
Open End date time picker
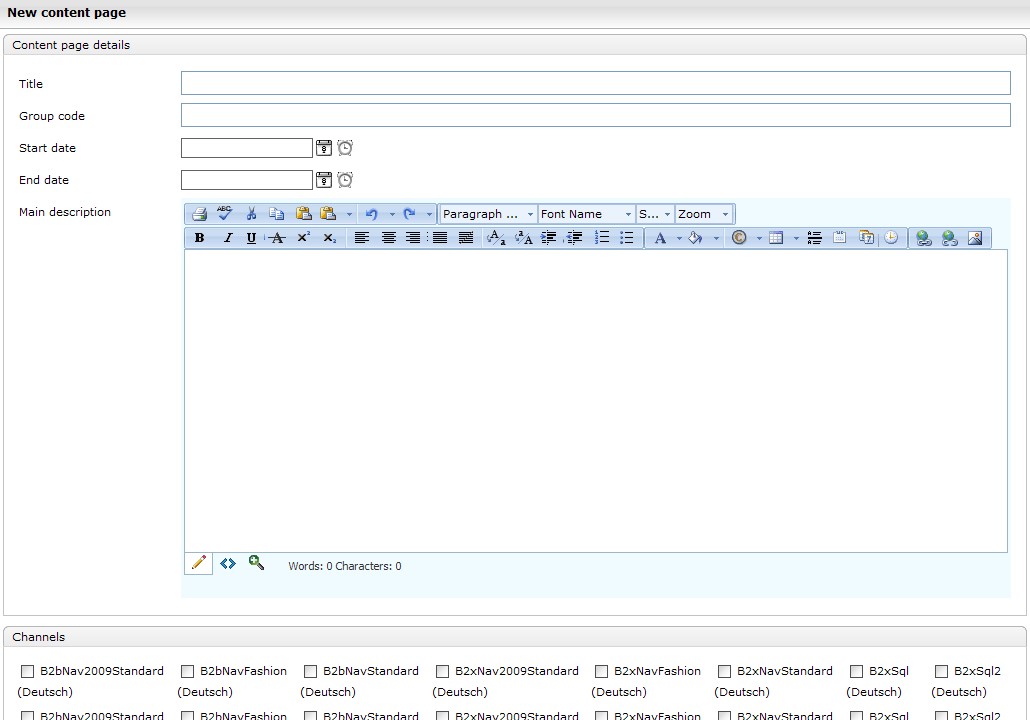345,179
